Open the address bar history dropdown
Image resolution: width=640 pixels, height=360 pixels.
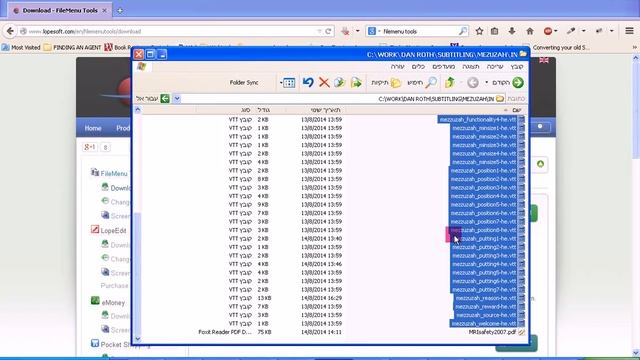coord(177,98)
